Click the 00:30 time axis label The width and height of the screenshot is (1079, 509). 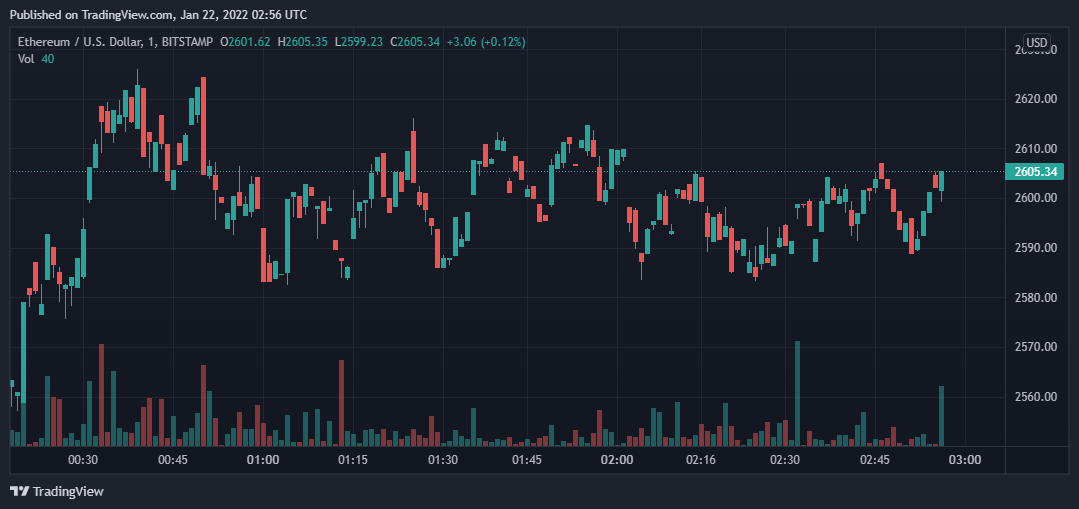click(x=82, y=460)
